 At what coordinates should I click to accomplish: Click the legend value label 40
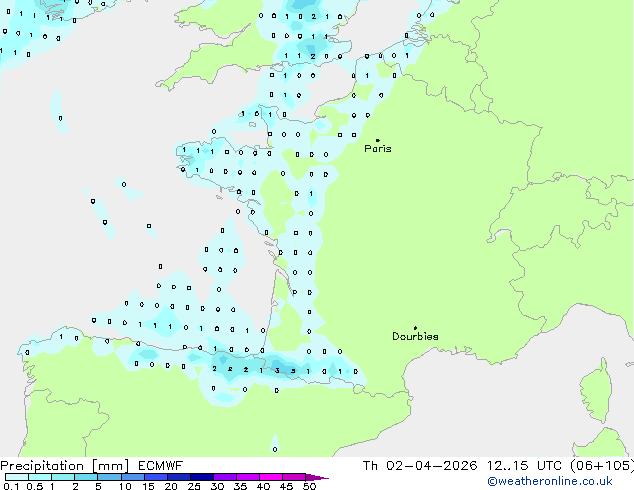tap(263, 486)
